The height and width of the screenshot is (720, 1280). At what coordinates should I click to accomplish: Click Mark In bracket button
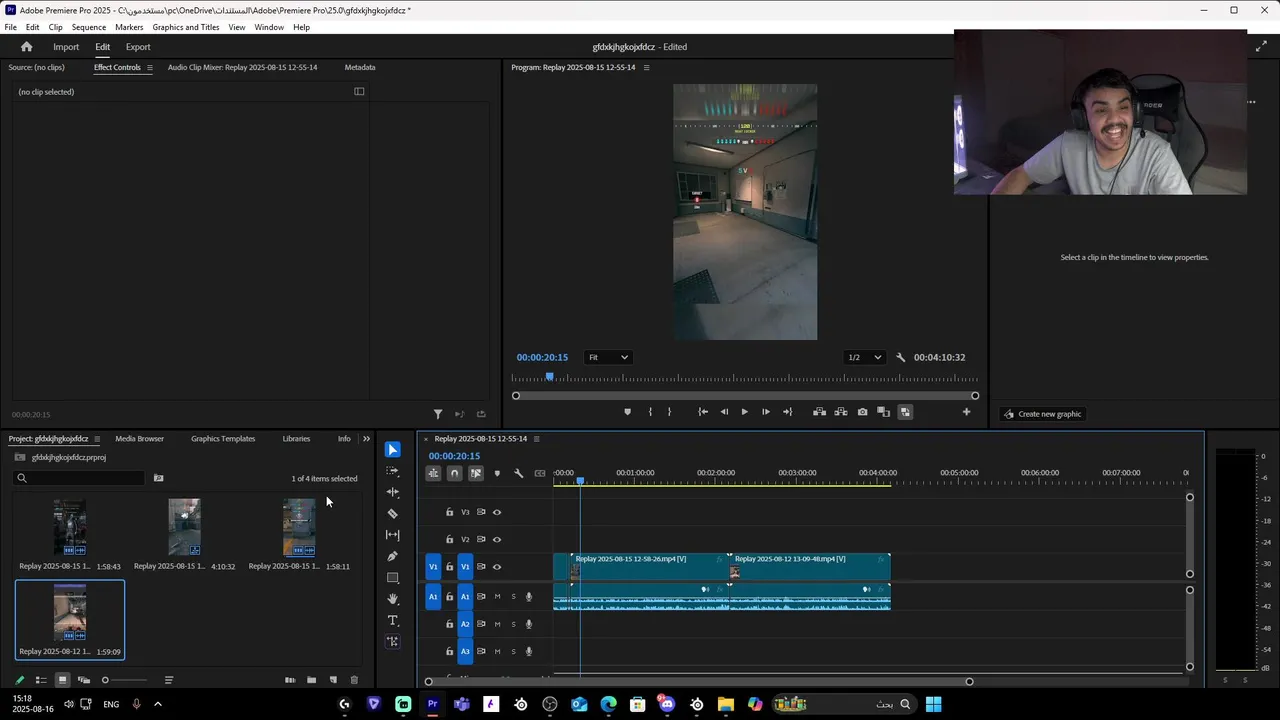pyautogui.click(x=650, y=412)
